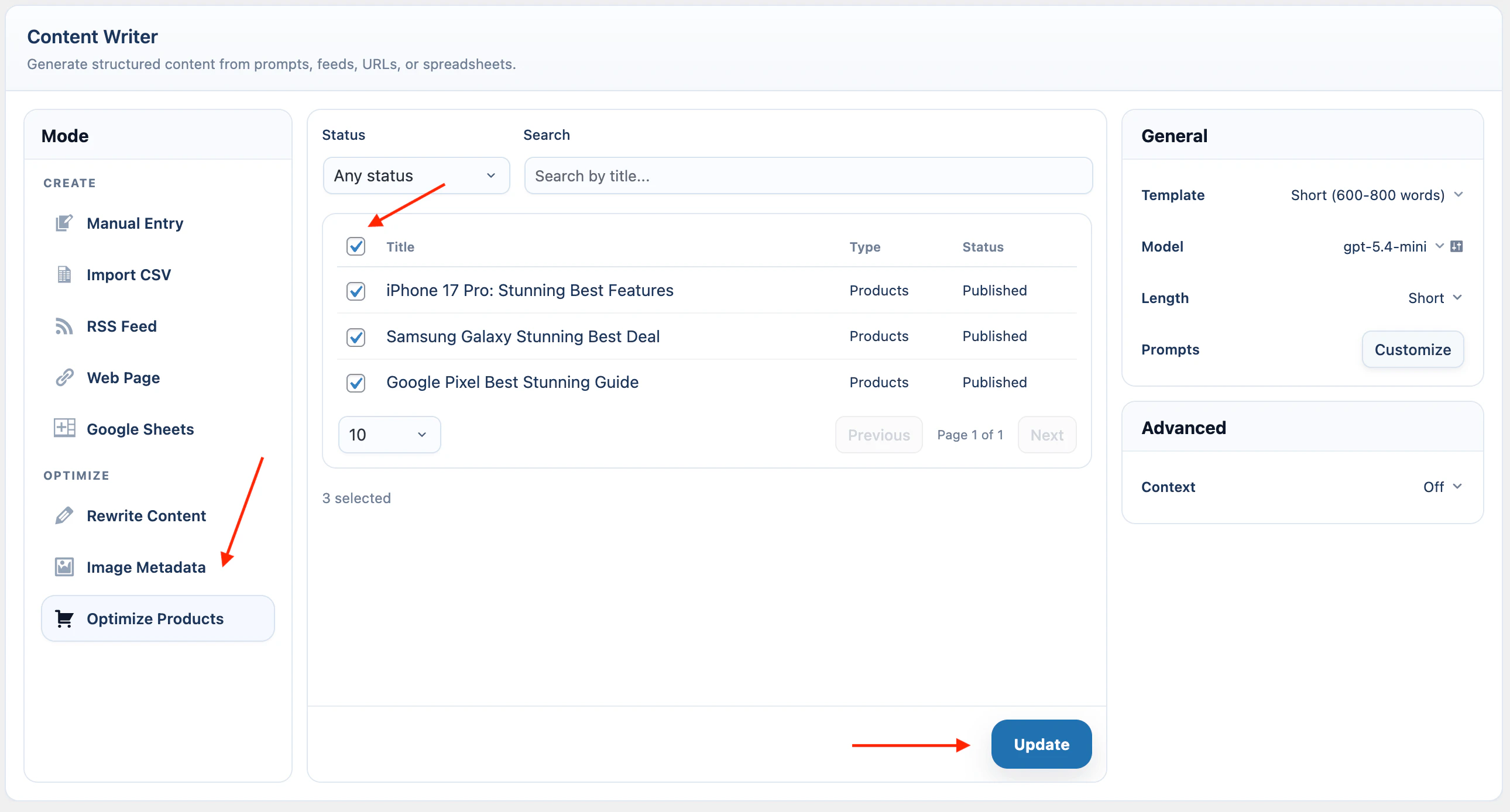Click the Optimize Products cart icon
Image resolution: width=1510 pixels, height=812 pixels.
64,619
